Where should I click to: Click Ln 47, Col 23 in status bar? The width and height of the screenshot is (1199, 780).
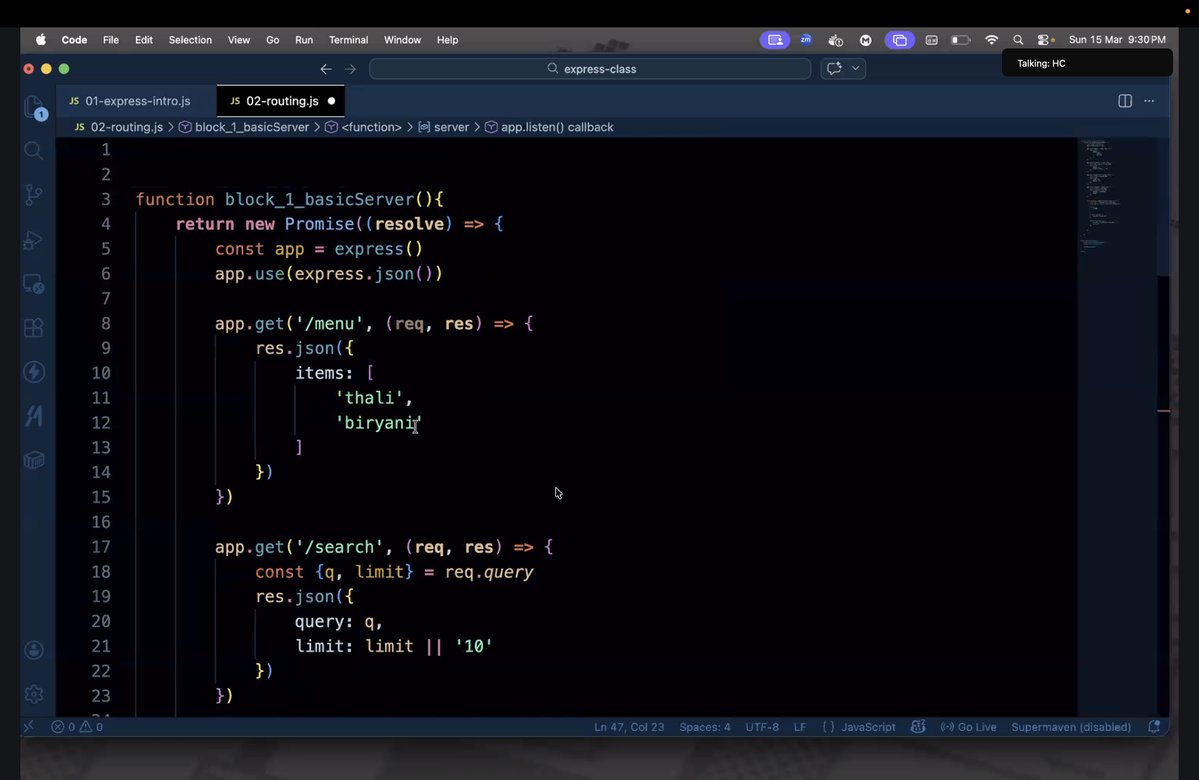[x=629, y=727]
